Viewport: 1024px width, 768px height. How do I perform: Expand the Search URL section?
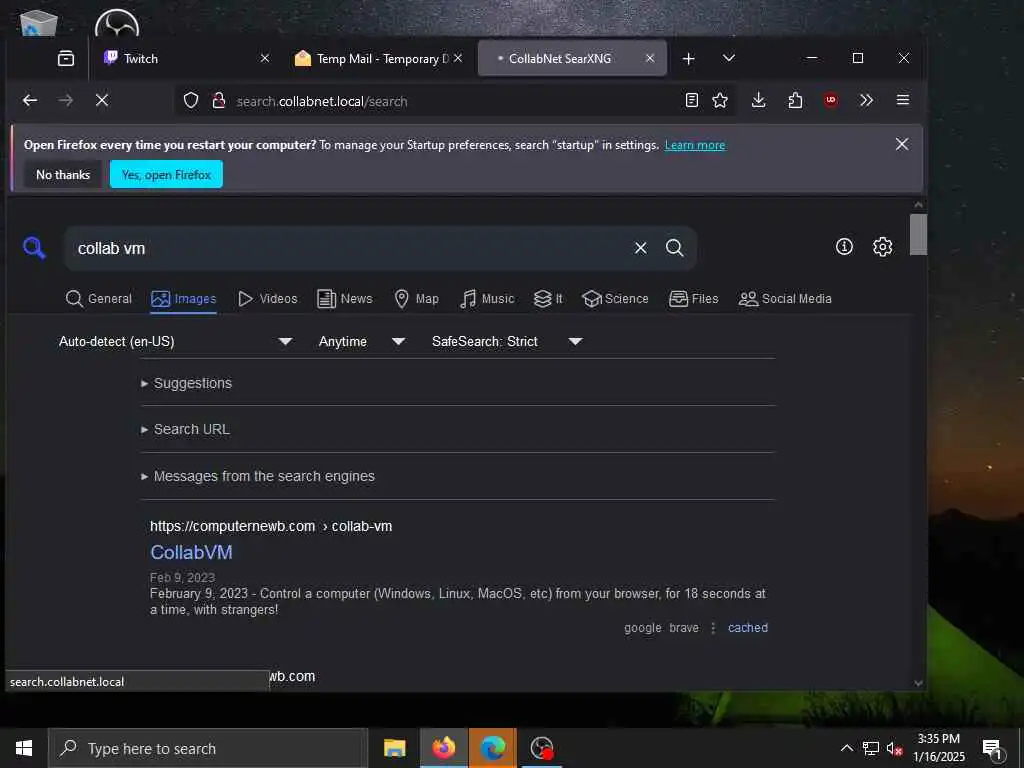coord(186,429)
